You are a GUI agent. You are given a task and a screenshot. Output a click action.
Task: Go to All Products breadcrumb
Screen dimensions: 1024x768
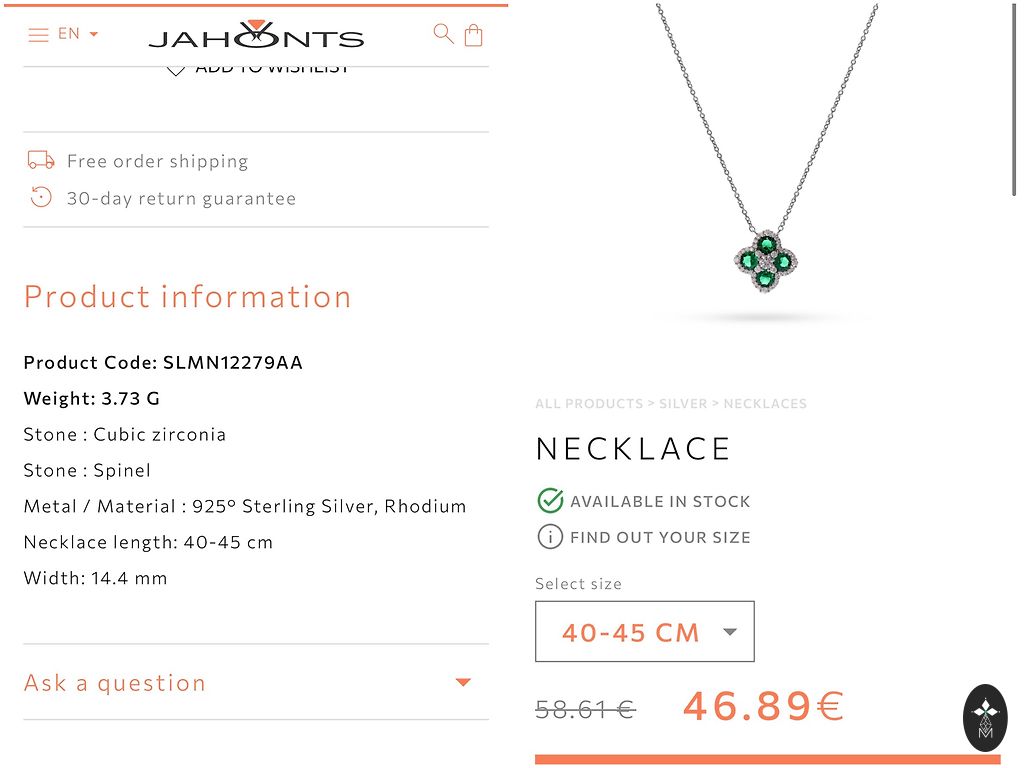589,404
